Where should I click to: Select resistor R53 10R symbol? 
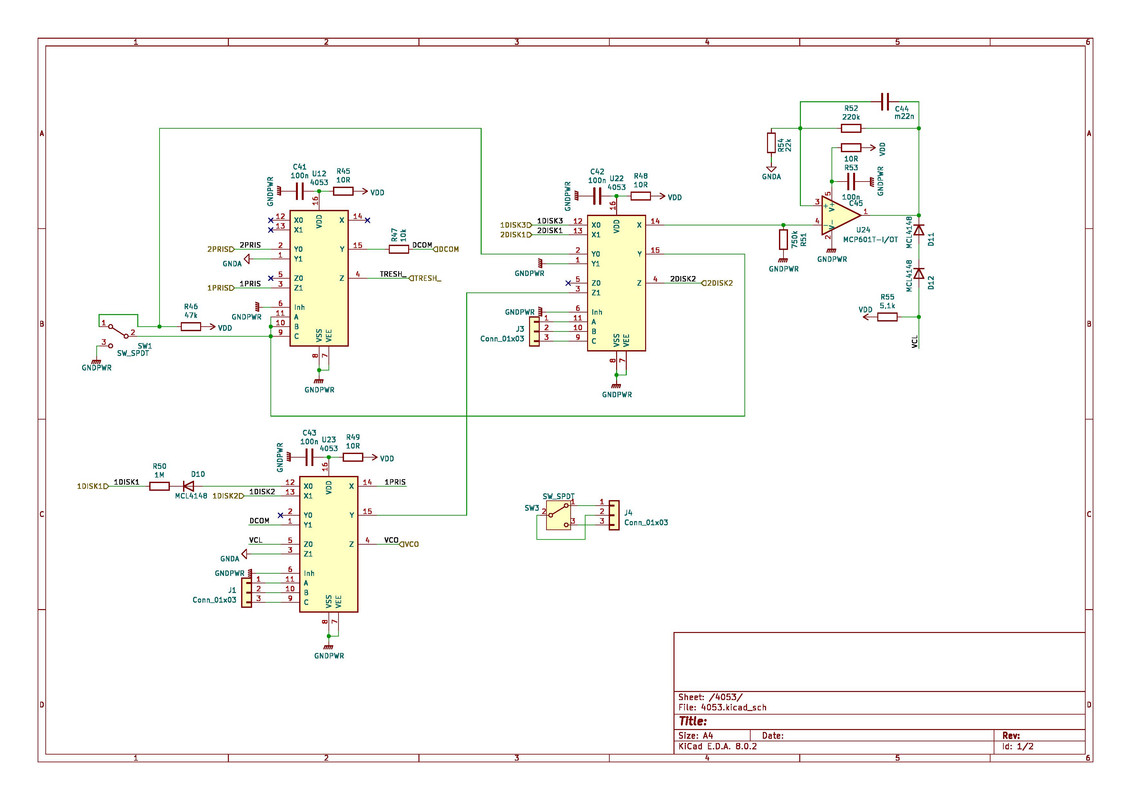point(851,148)
